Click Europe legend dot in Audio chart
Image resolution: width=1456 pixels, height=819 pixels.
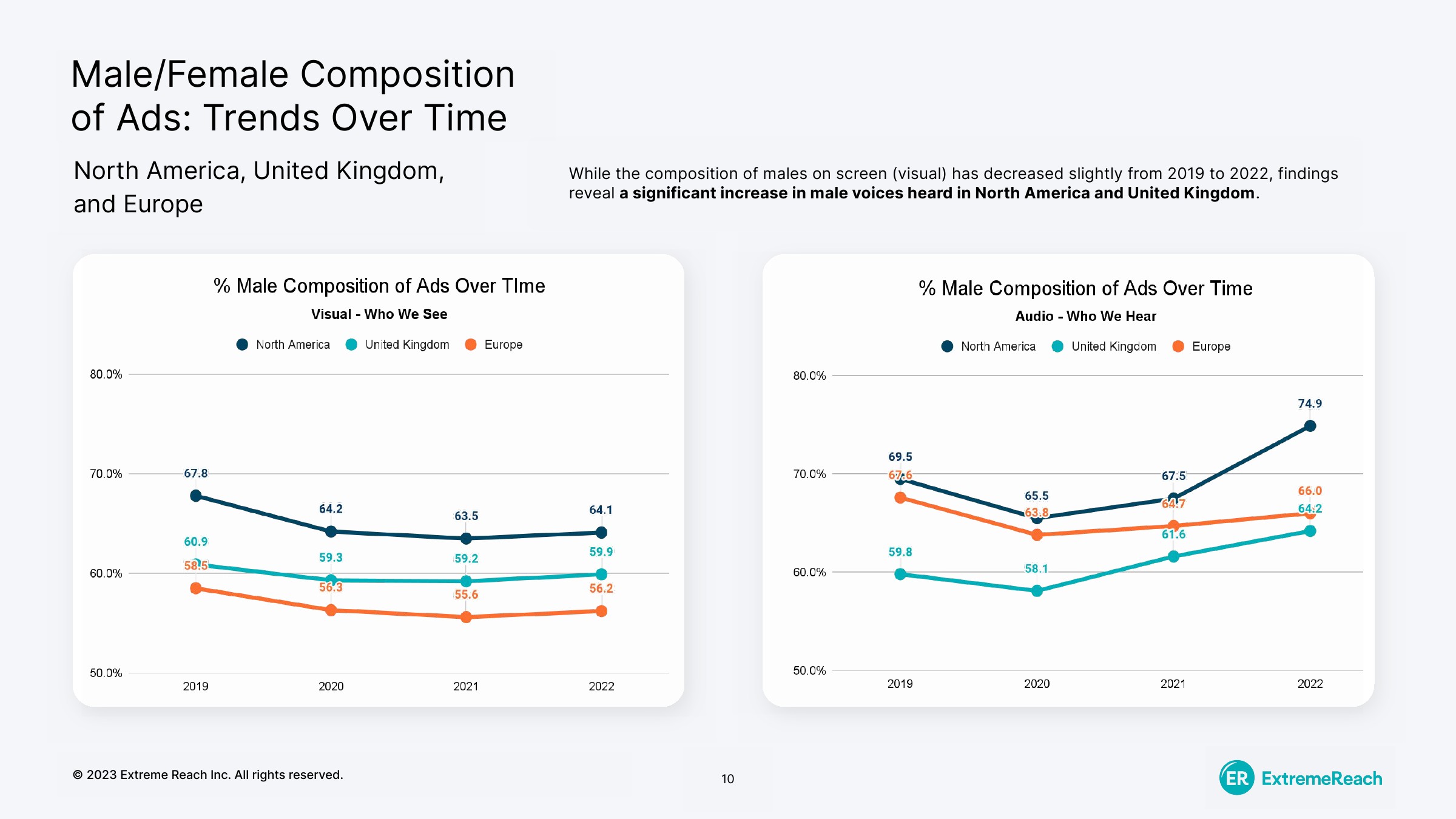[x=1178, y=346]
